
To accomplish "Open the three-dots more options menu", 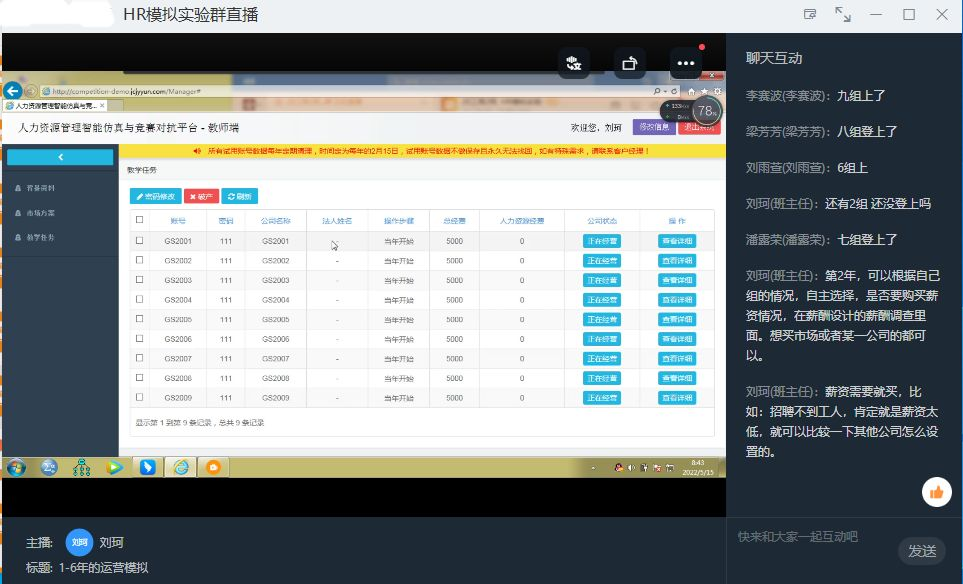I will 685,62.
